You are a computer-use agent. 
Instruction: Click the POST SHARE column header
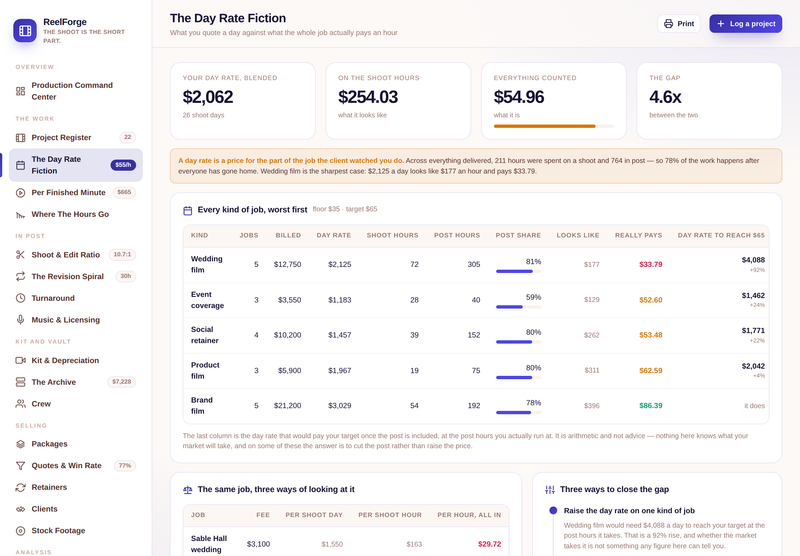(x=518, y=235)
